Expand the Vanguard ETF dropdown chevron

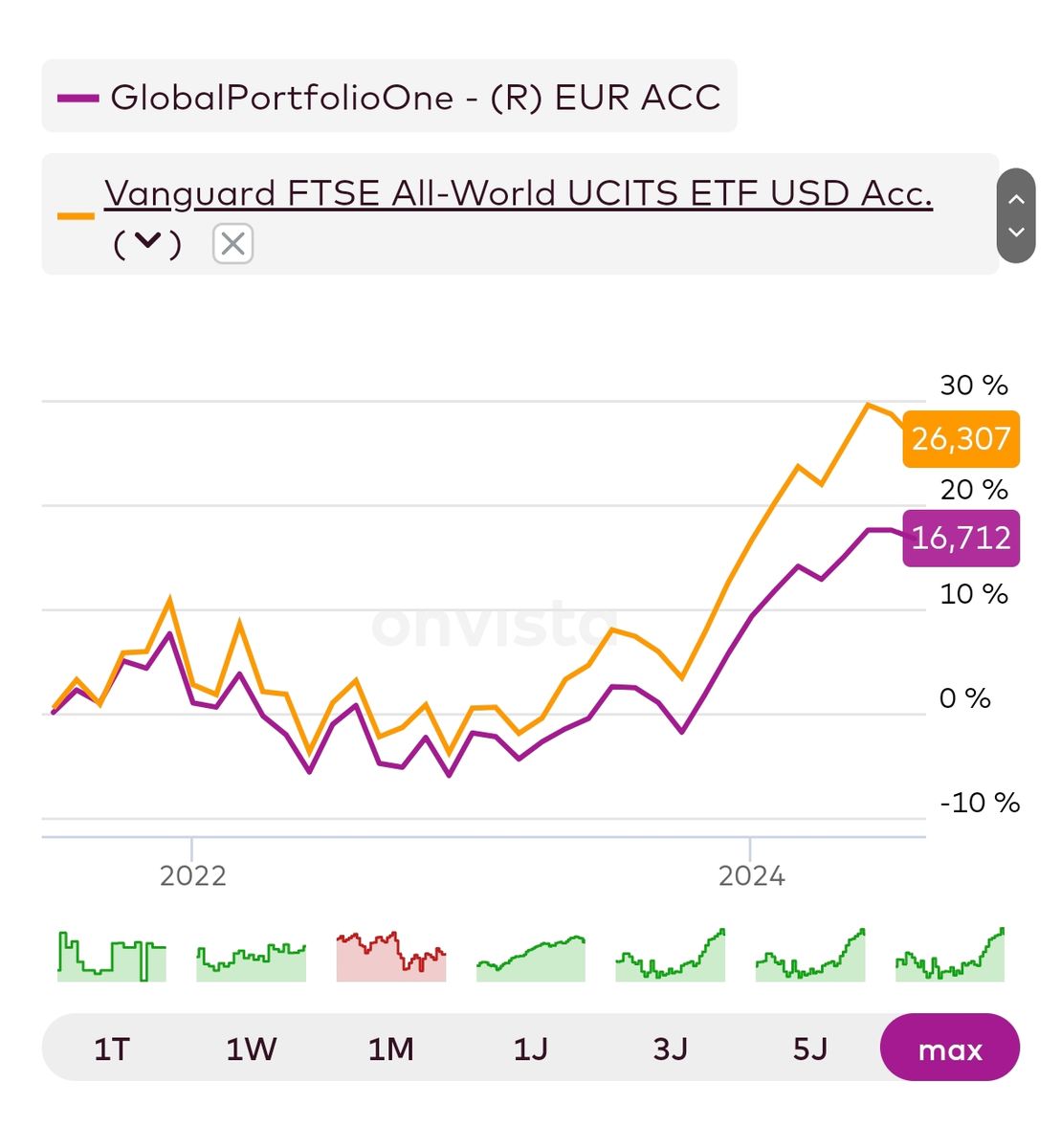[x=147, y=243]
